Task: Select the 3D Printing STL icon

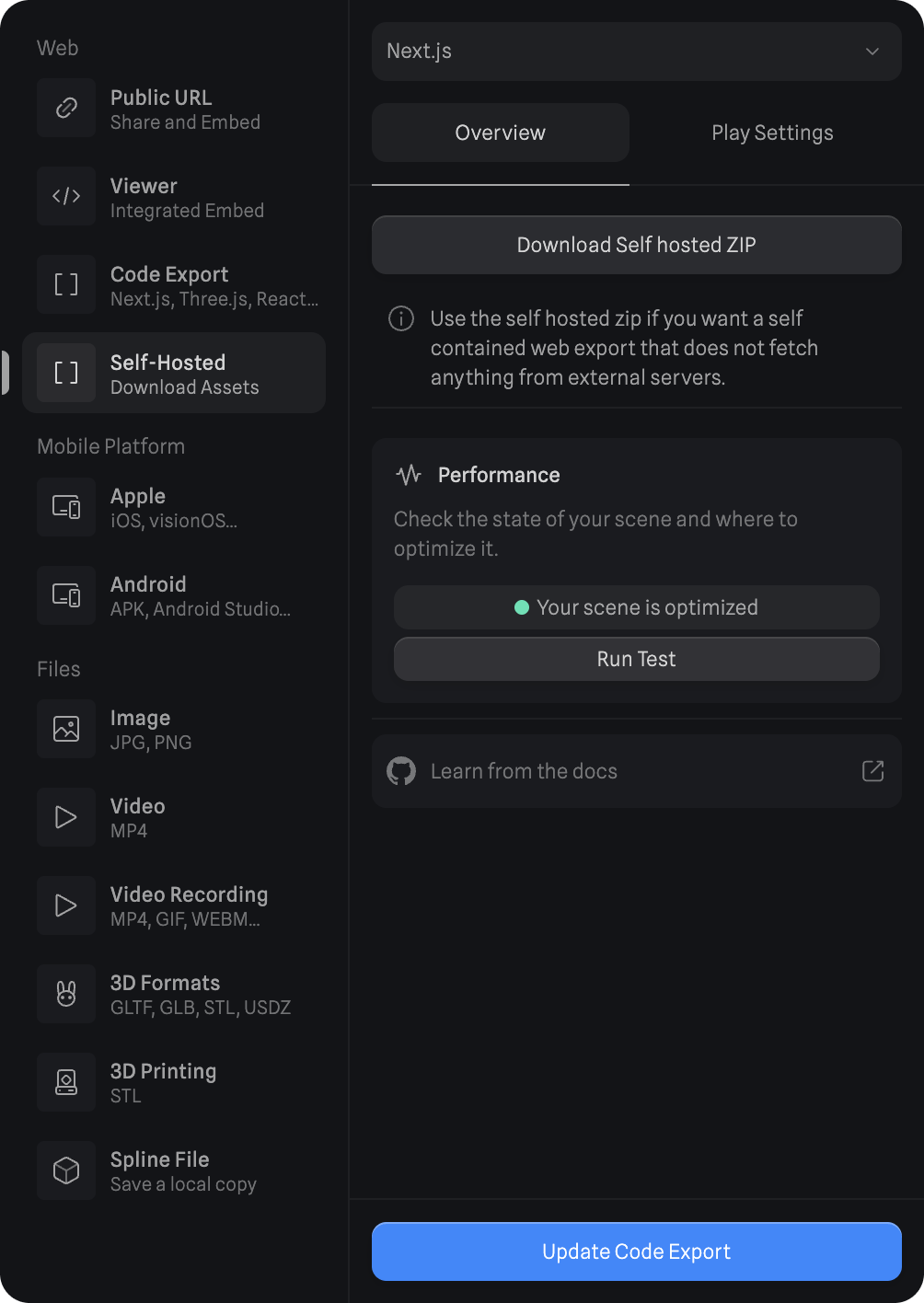Action: [x=66, y=1082]
